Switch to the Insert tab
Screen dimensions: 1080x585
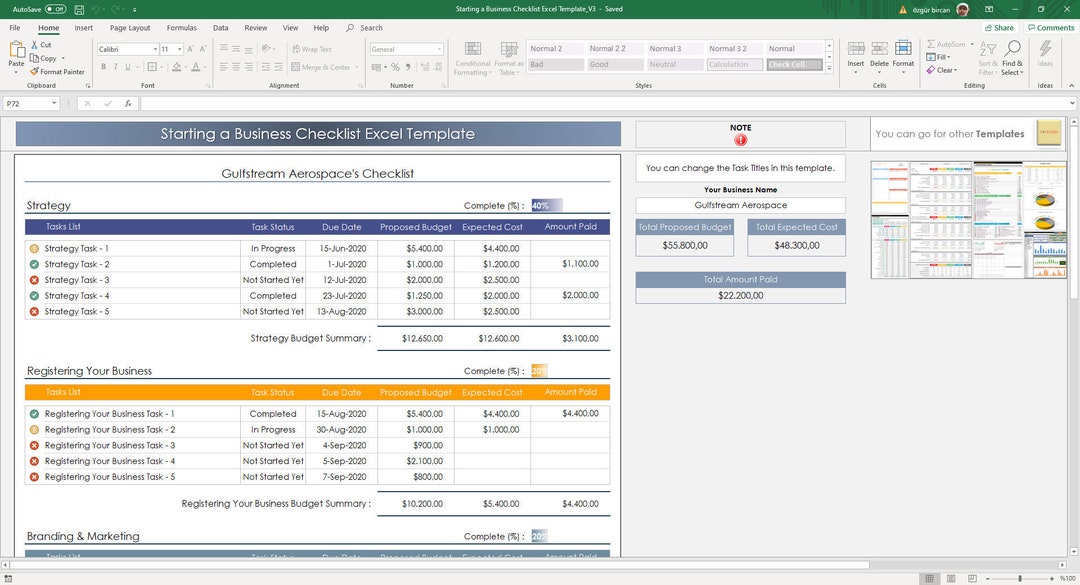[83, 28]
